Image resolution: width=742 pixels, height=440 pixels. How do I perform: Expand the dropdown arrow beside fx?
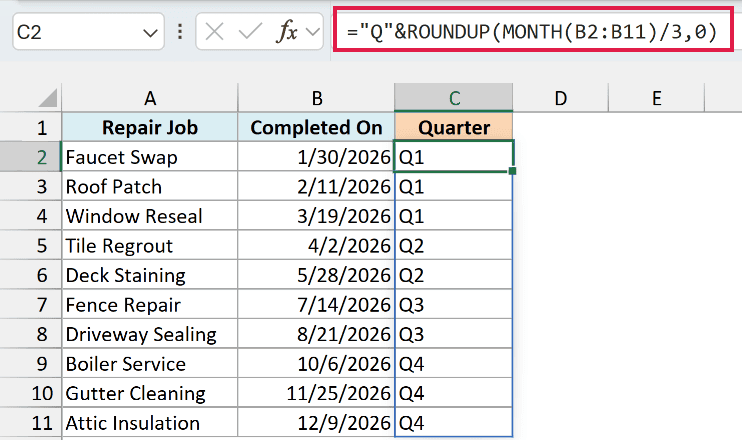pyautogui.click(x=312, y=32)
